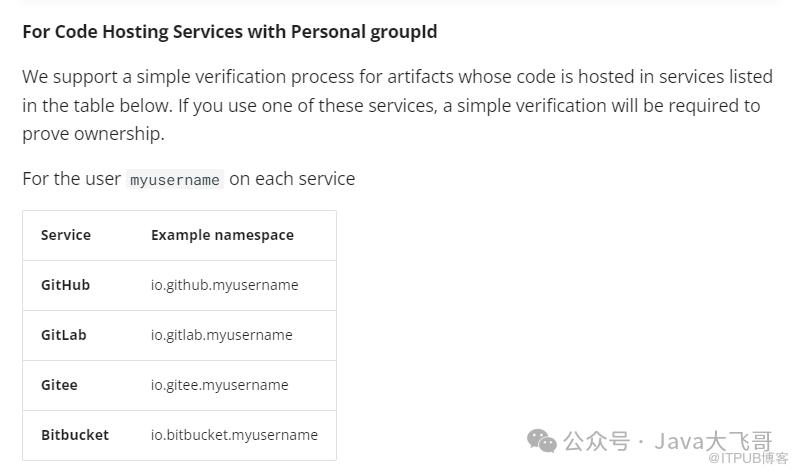Screen dimensions: 798x473
Task: Click the io.github.myusername namespace
Action: [x=224, y=285]
